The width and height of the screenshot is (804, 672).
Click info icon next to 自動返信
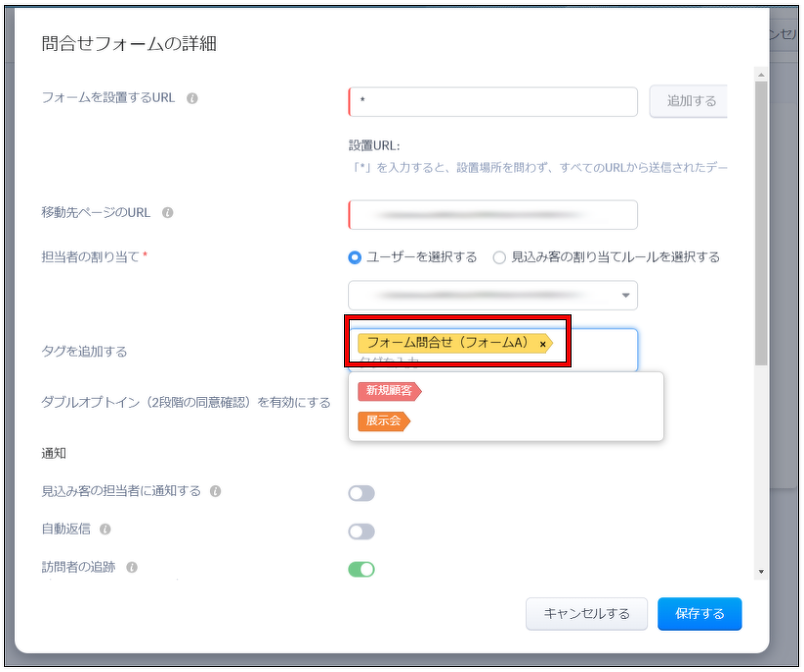tap(105, 529)
